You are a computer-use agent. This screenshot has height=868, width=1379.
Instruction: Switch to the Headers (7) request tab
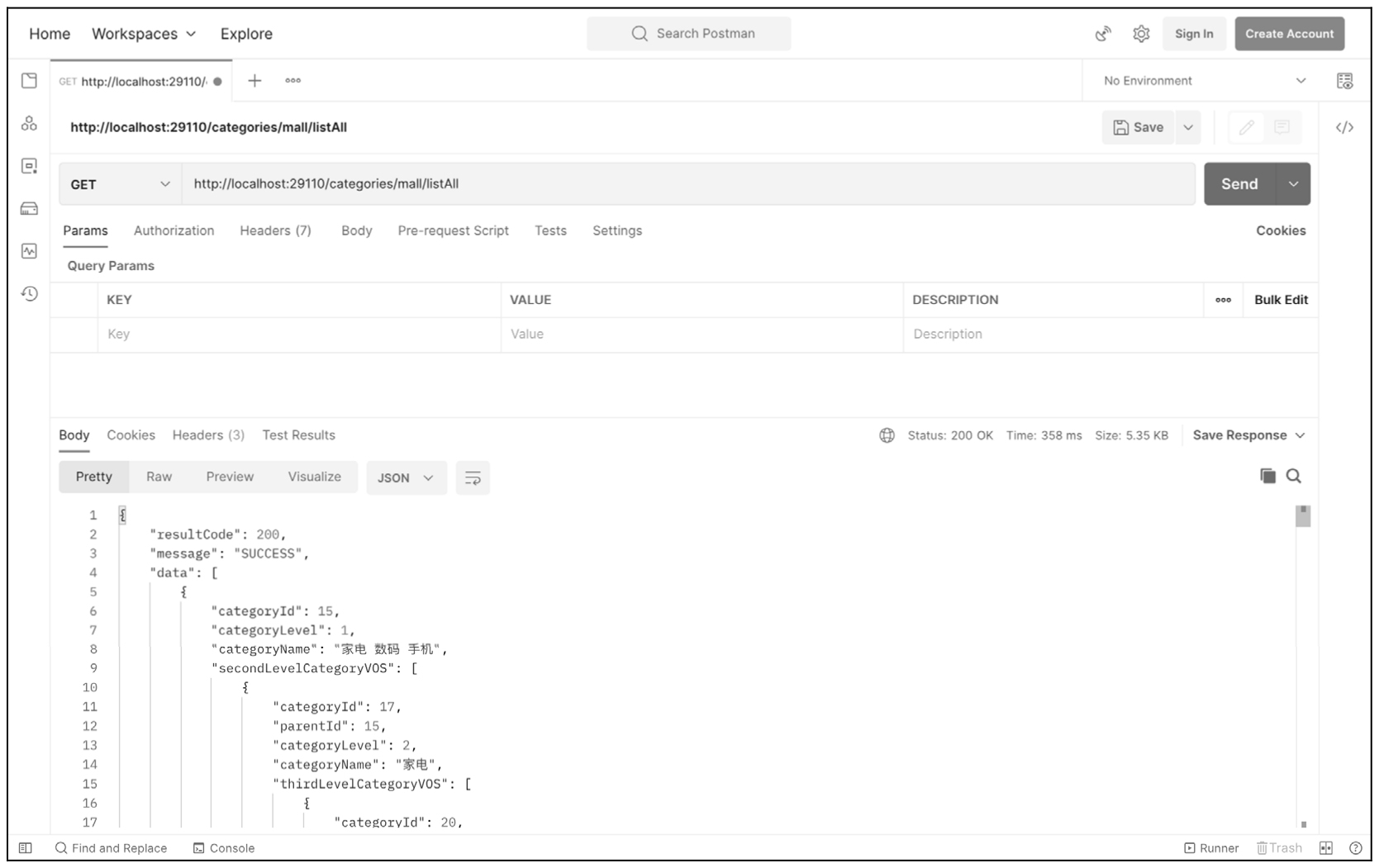pos(275,230)
